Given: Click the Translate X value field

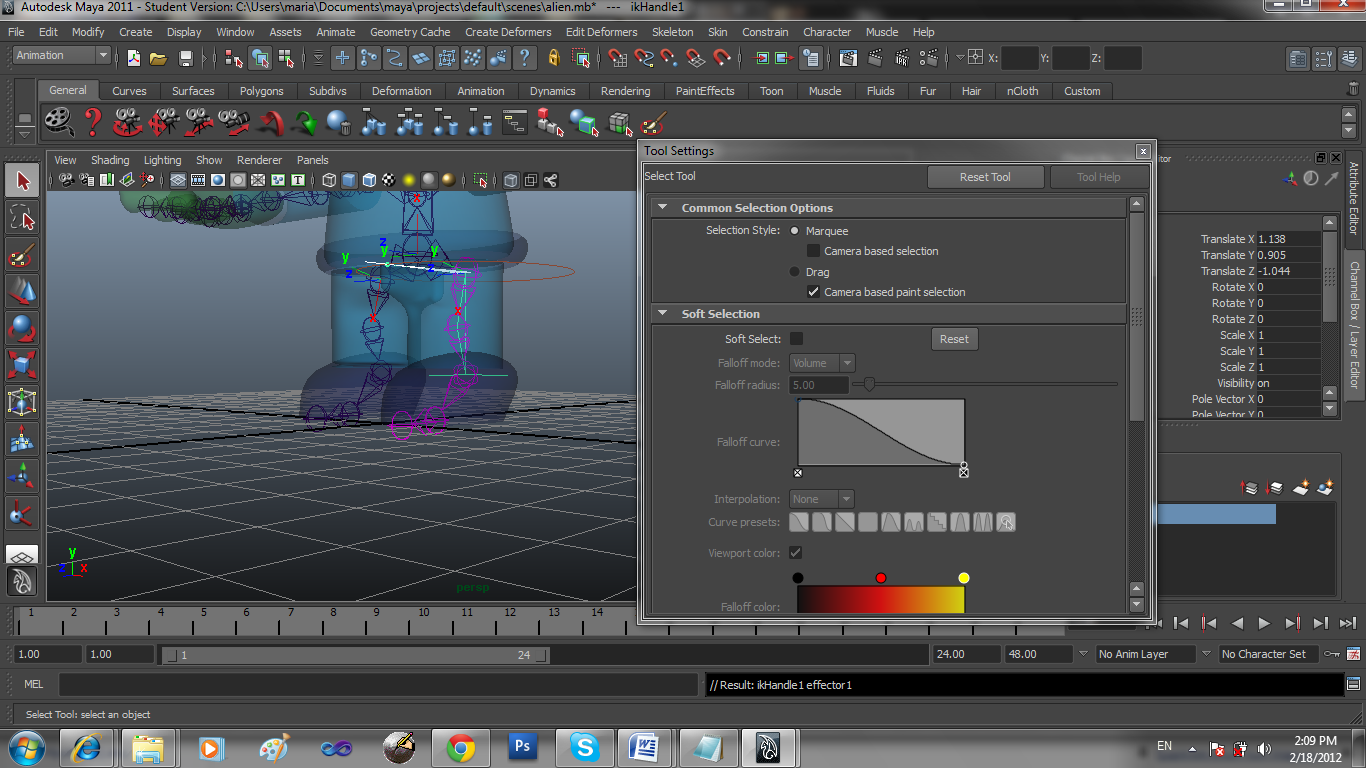Looking at the screenshot, I should (1288, 239).
